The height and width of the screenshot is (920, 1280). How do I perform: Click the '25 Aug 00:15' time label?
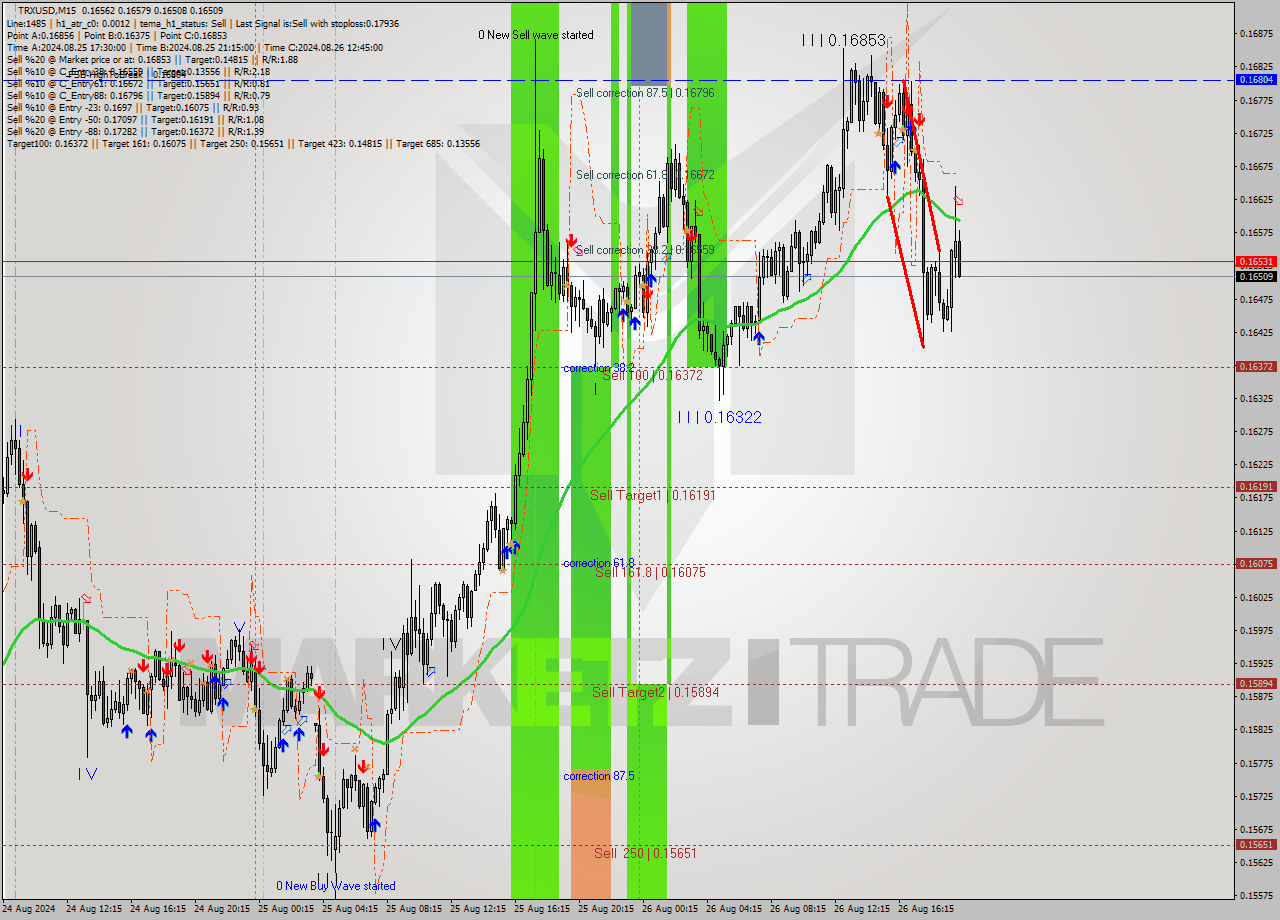pyautogui.click(x=286, y=910)
